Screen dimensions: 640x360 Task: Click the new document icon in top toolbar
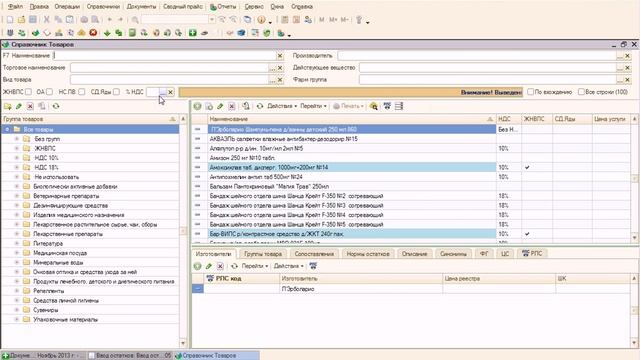10,20
